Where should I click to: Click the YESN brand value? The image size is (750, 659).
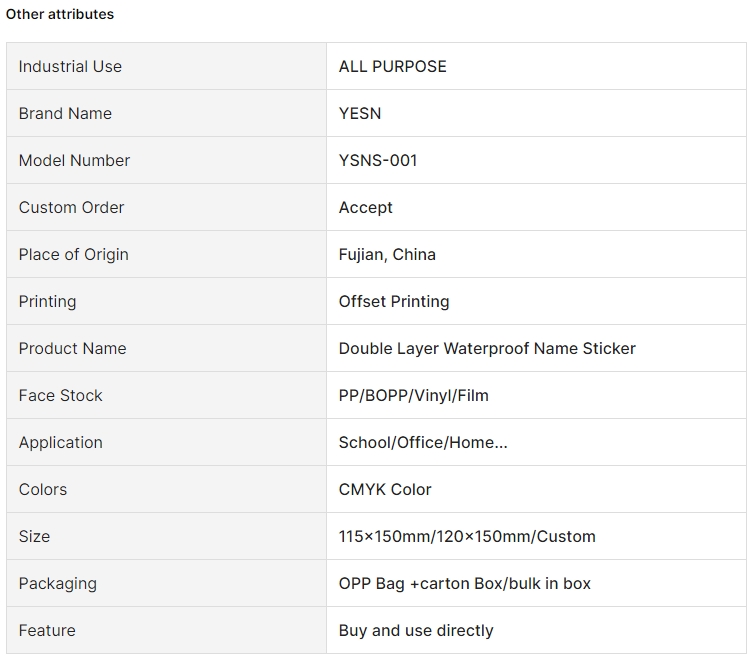(360, 113)
